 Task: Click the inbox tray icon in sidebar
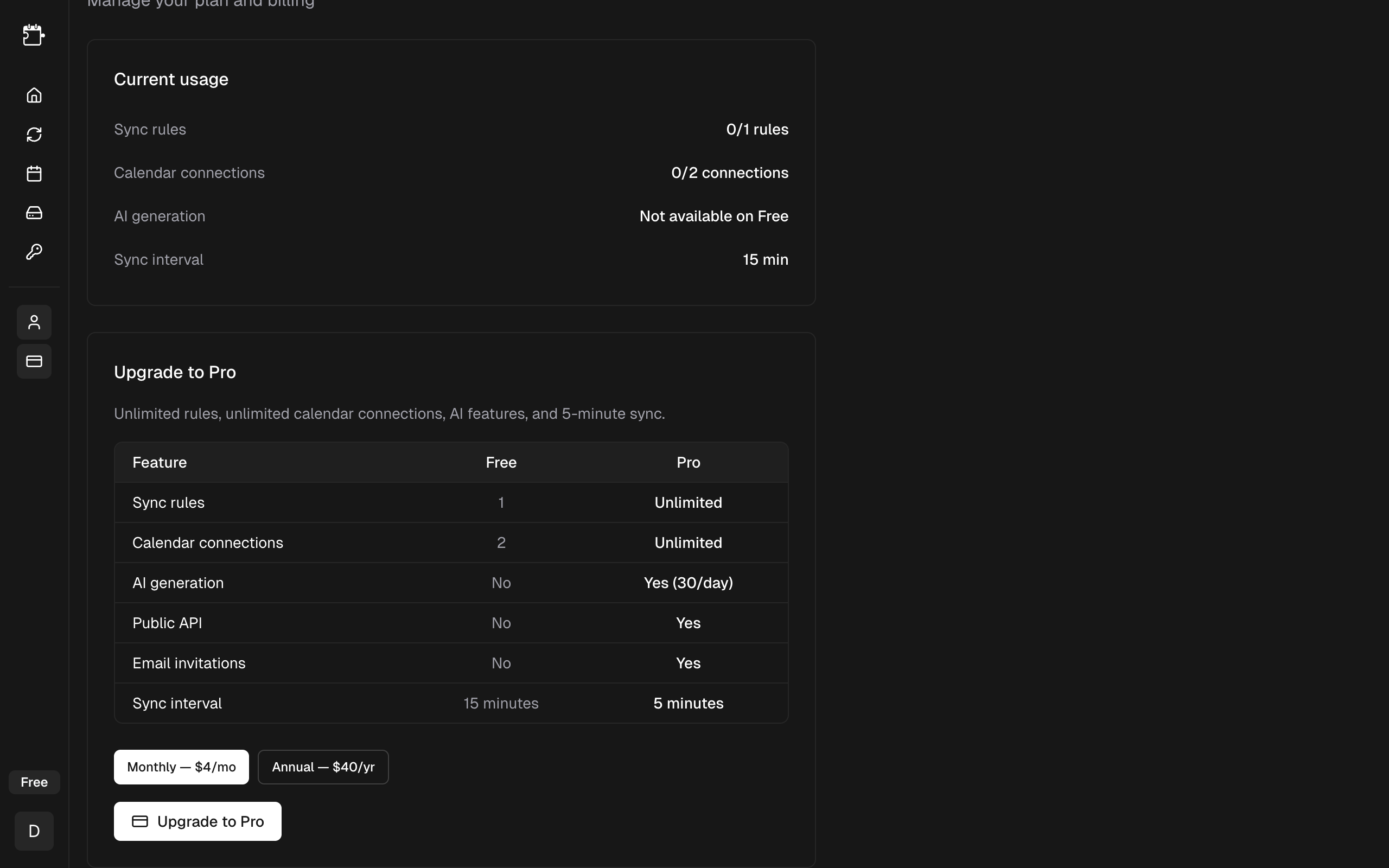pyautogui.click(x=34, y=213)
